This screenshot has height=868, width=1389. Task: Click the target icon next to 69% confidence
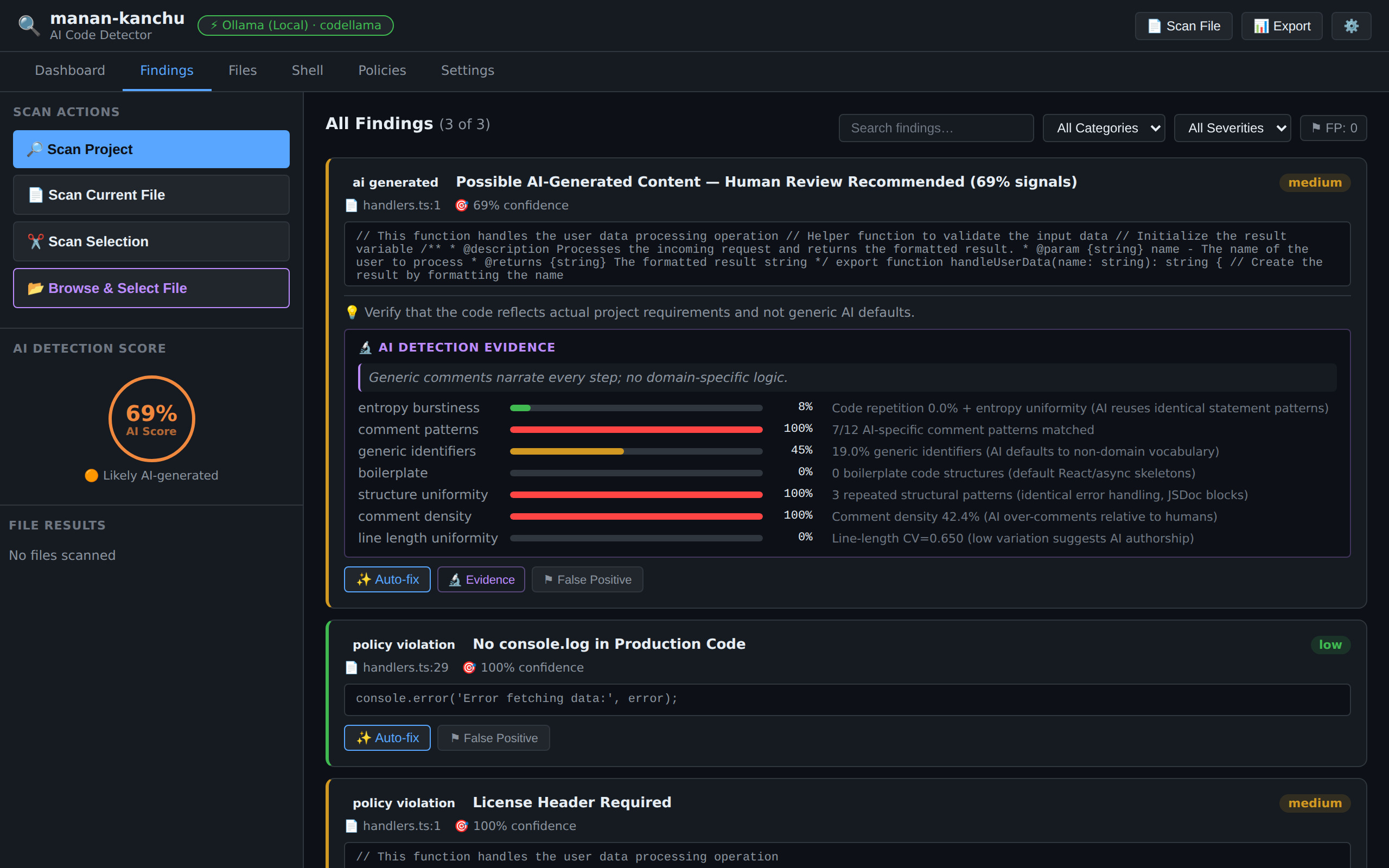pyautogui.click(x=462, y=206)
